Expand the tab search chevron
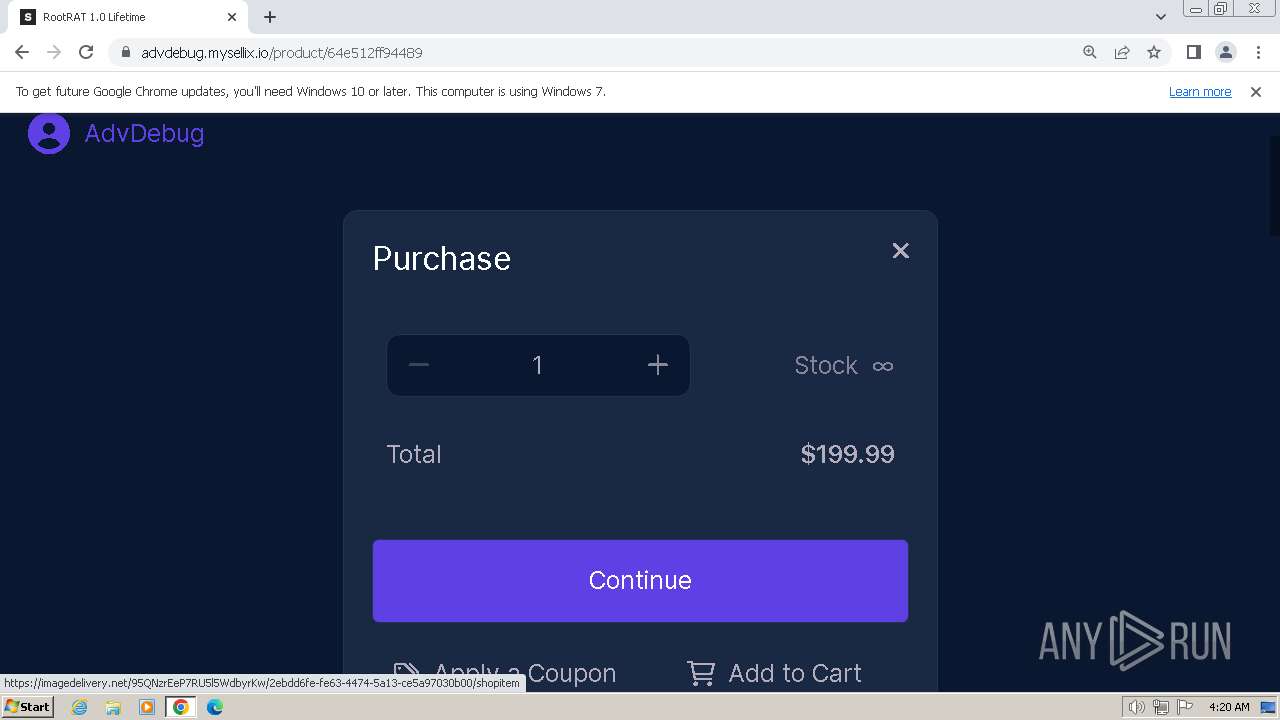Viewport: 1280px width, 720px height. click(1160, 17)
